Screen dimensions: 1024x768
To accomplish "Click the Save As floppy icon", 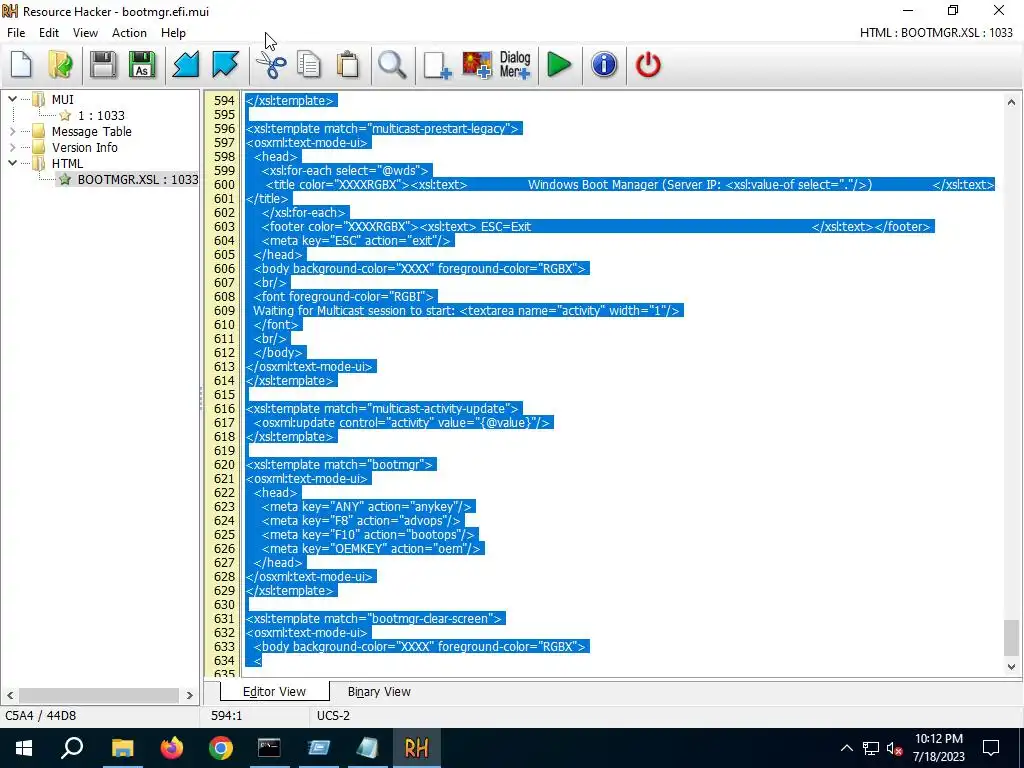I will pyautogui.click(x=142, y=65).
